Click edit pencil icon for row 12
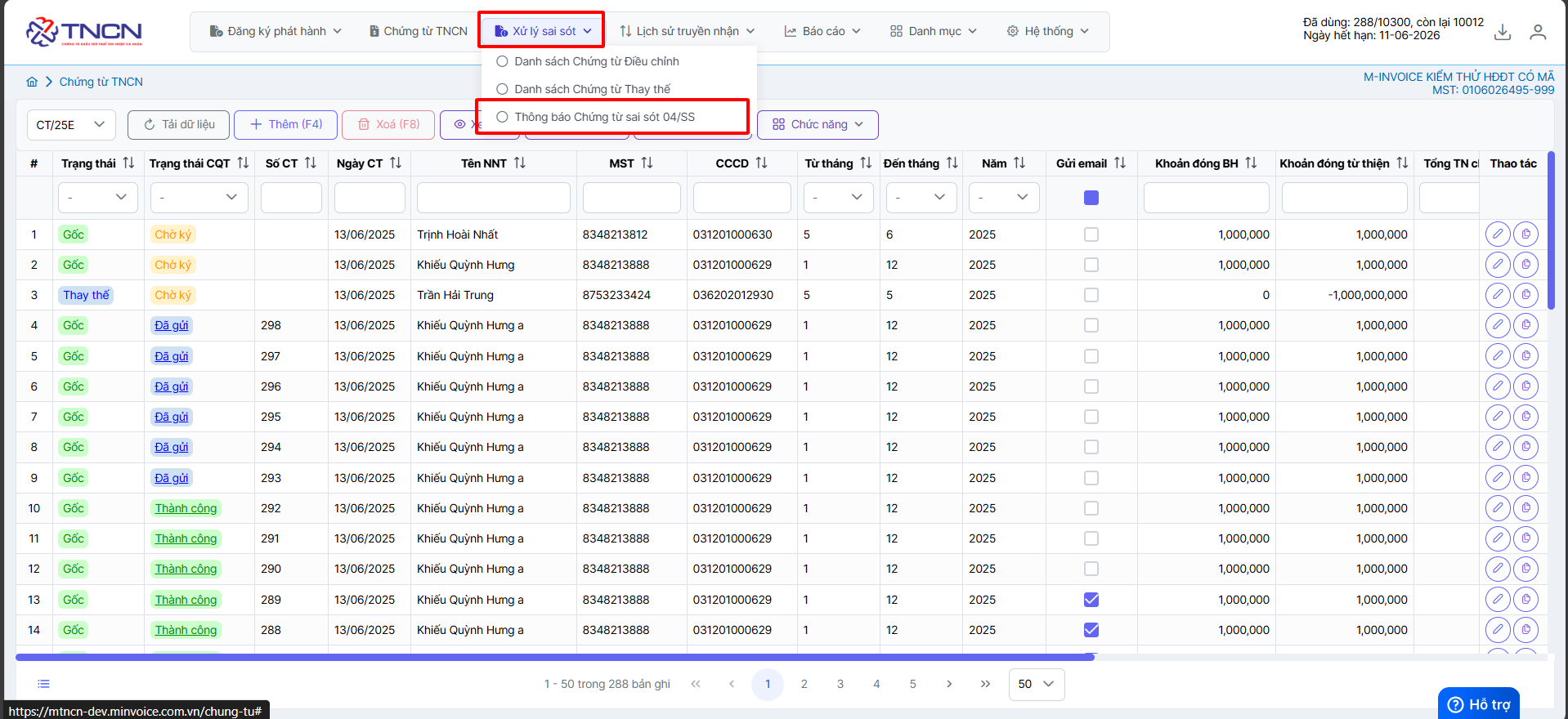This screenshot has height=719, width=1568. [x=1498, y=569]
